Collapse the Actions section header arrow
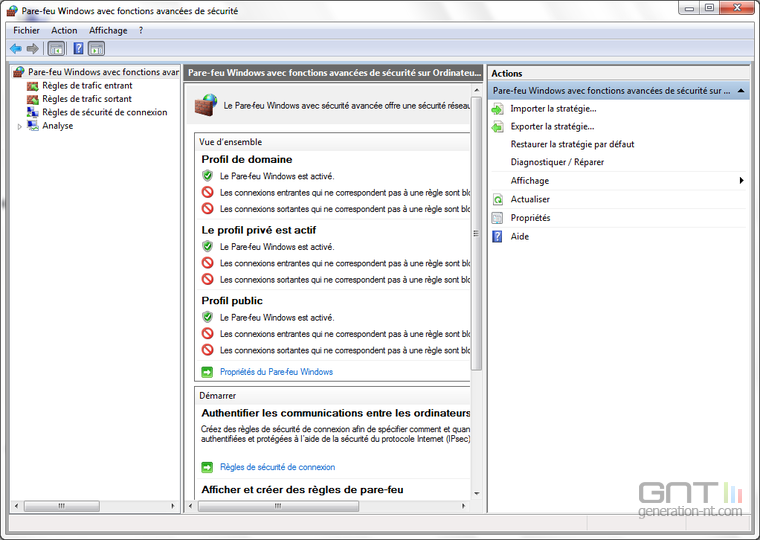The image size is (760, 540). pos(741,91)
